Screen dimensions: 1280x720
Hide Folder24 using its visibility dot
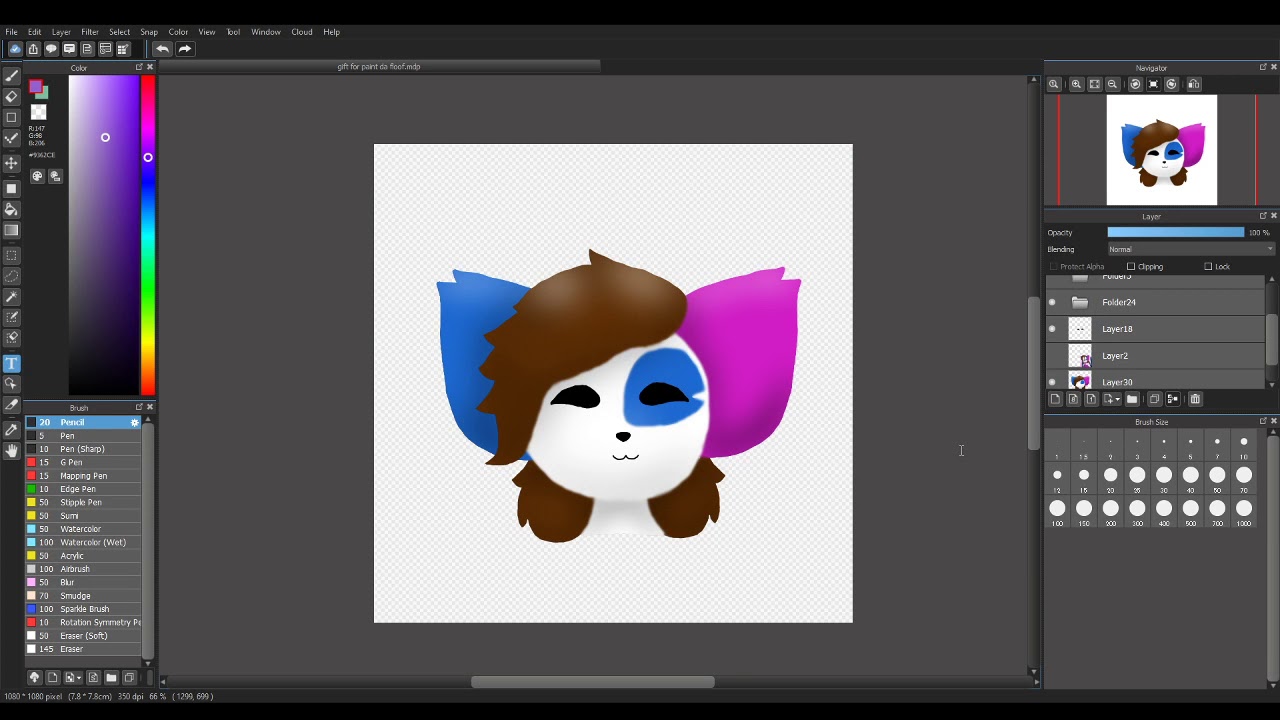pos(1052,302)
